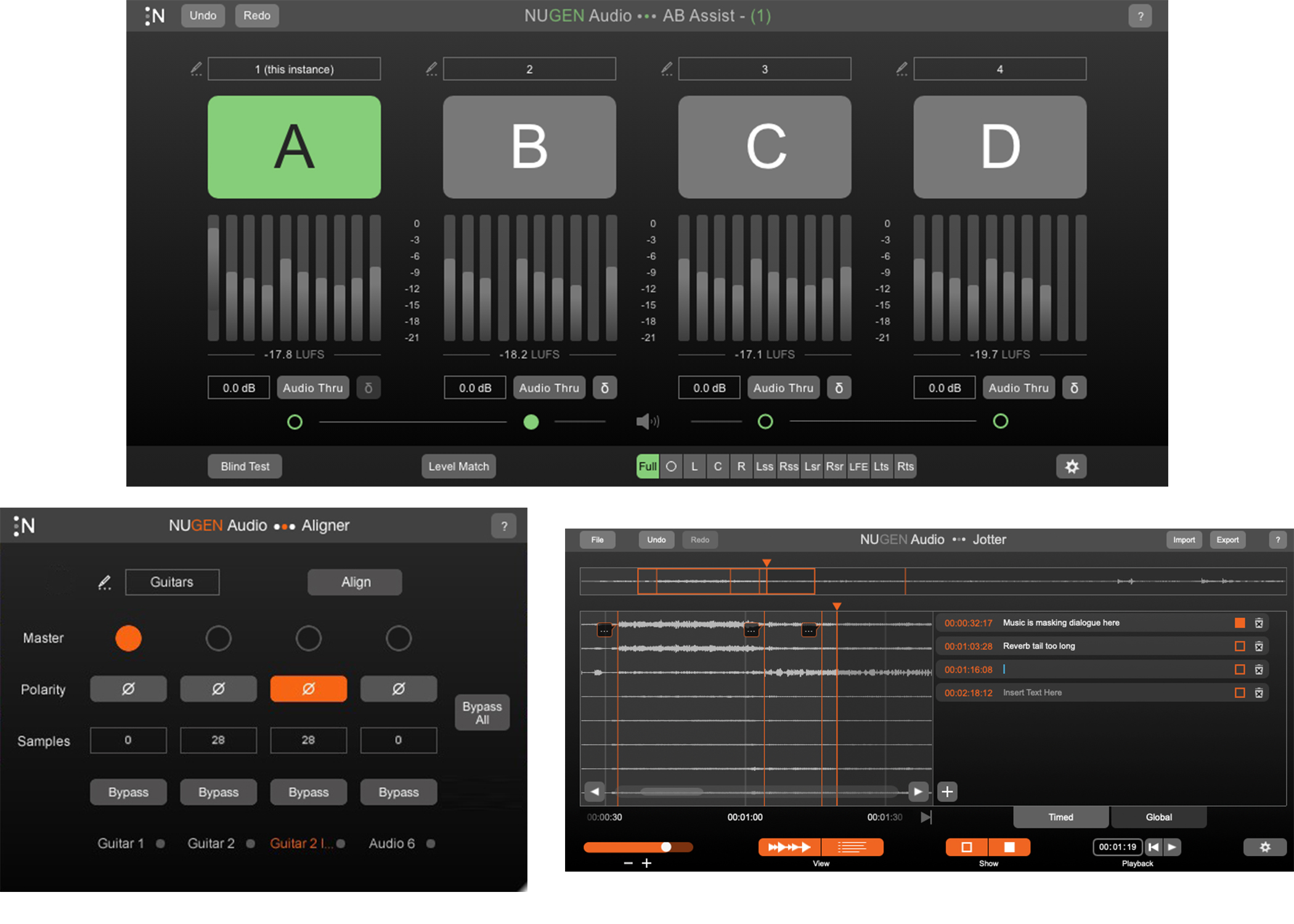This screenshot has width=1294, height=924.
Task: Toggle polarity invert on the third Aligner channel
Action: [x=309, y=689]
